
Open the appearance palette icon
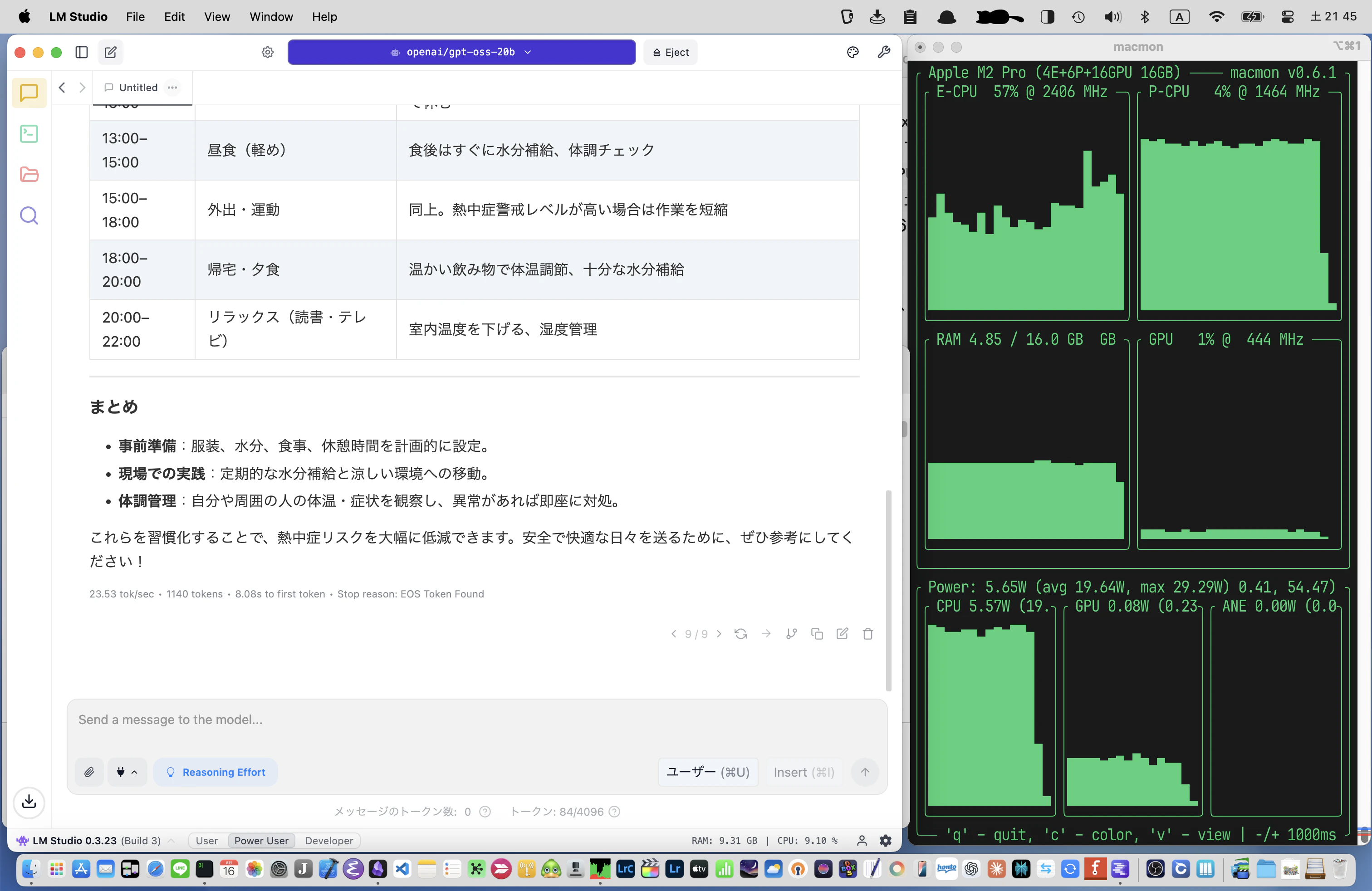[x=853, y=53]
